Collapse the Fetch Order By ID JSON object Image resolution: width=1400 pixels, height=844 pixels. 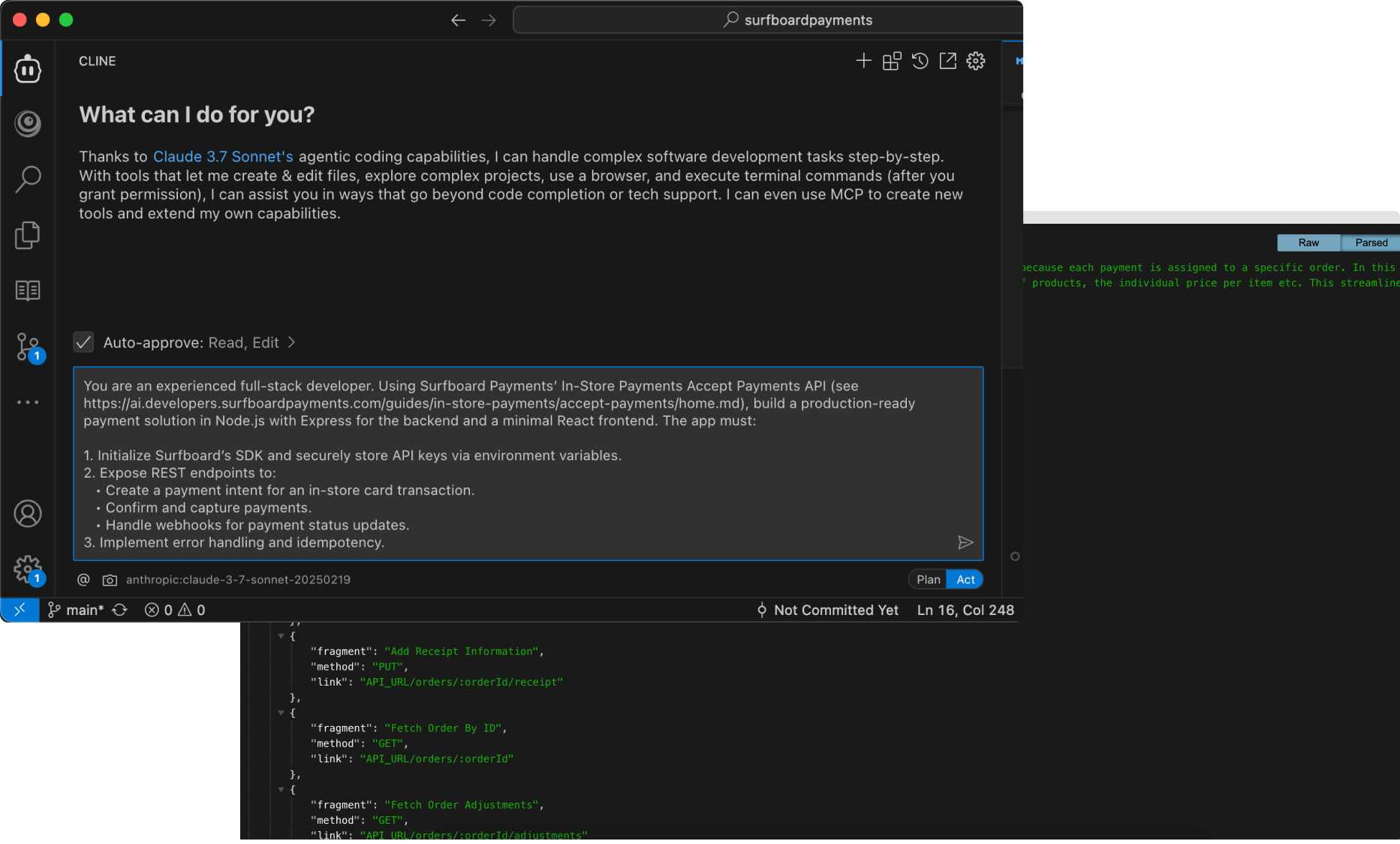click(282, 713)
